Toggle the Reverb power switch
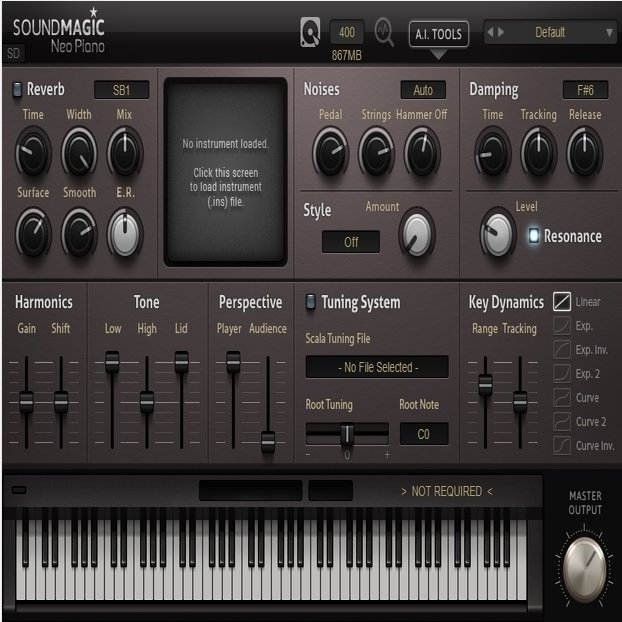The image size is (622, 622). (17, 89)
